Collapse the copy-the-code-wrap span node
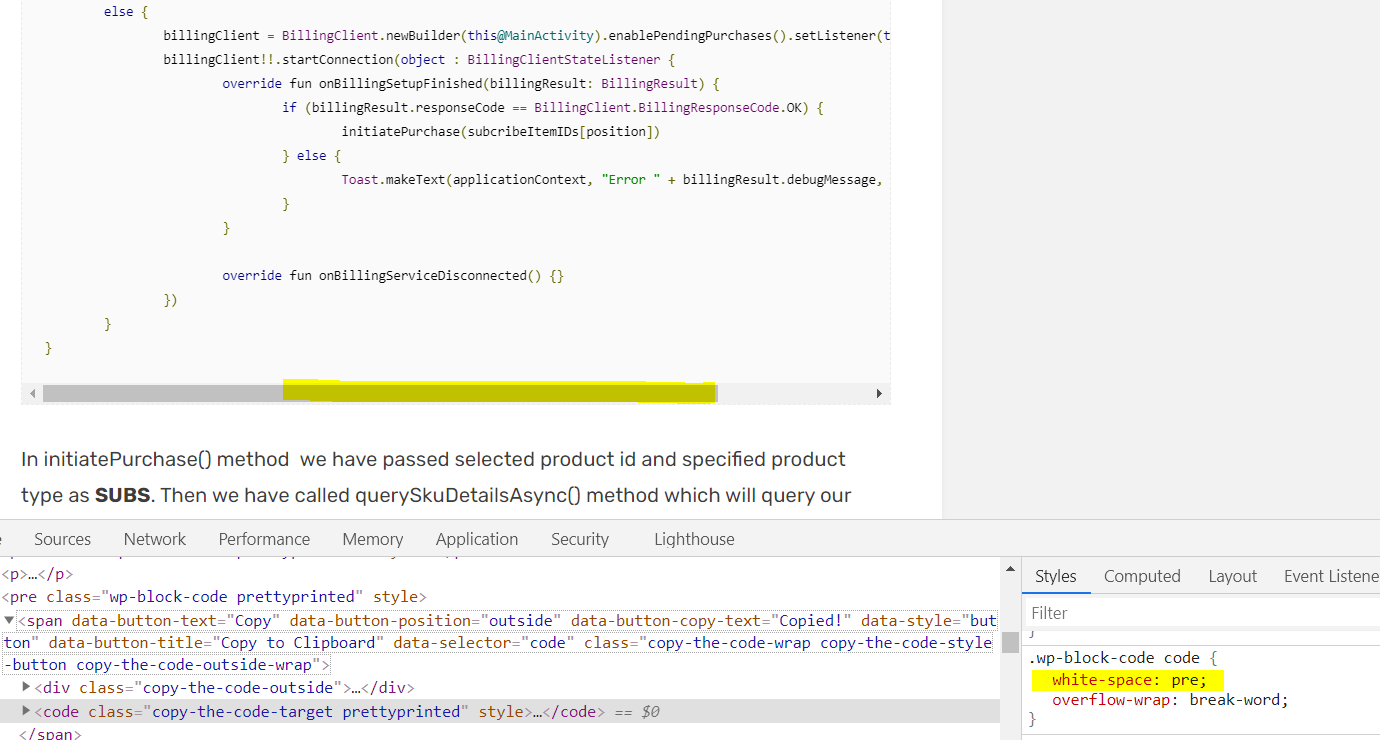 coord(9,620)
